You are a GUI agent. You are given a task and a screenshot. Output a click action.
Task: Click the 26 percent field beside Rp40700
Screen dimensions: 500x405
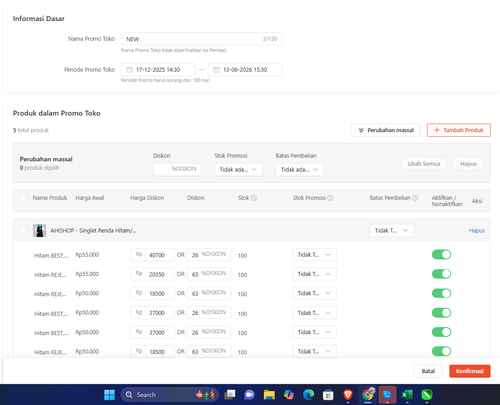click(x=209, y=255)
